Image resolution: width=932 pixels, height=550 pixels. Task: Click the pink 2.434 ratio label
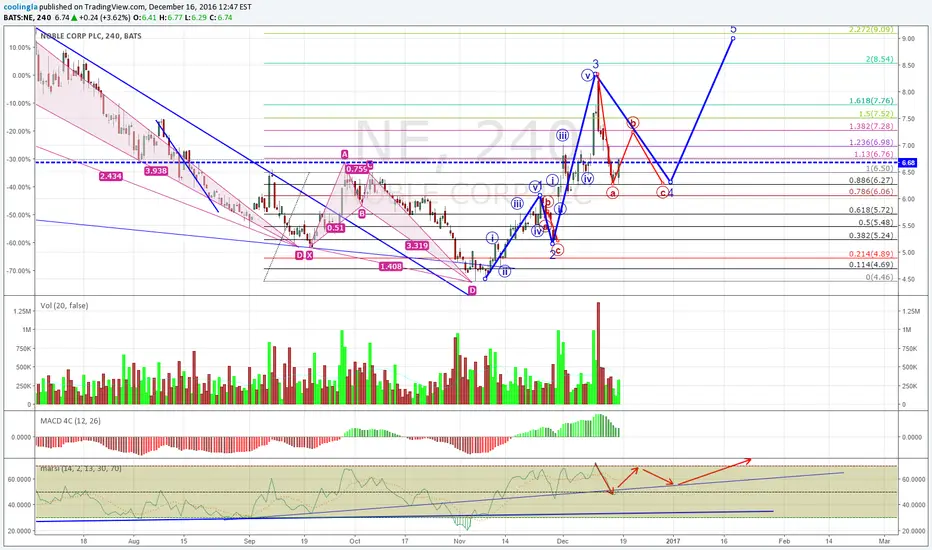pyautogui.click(x=111, y=177)
